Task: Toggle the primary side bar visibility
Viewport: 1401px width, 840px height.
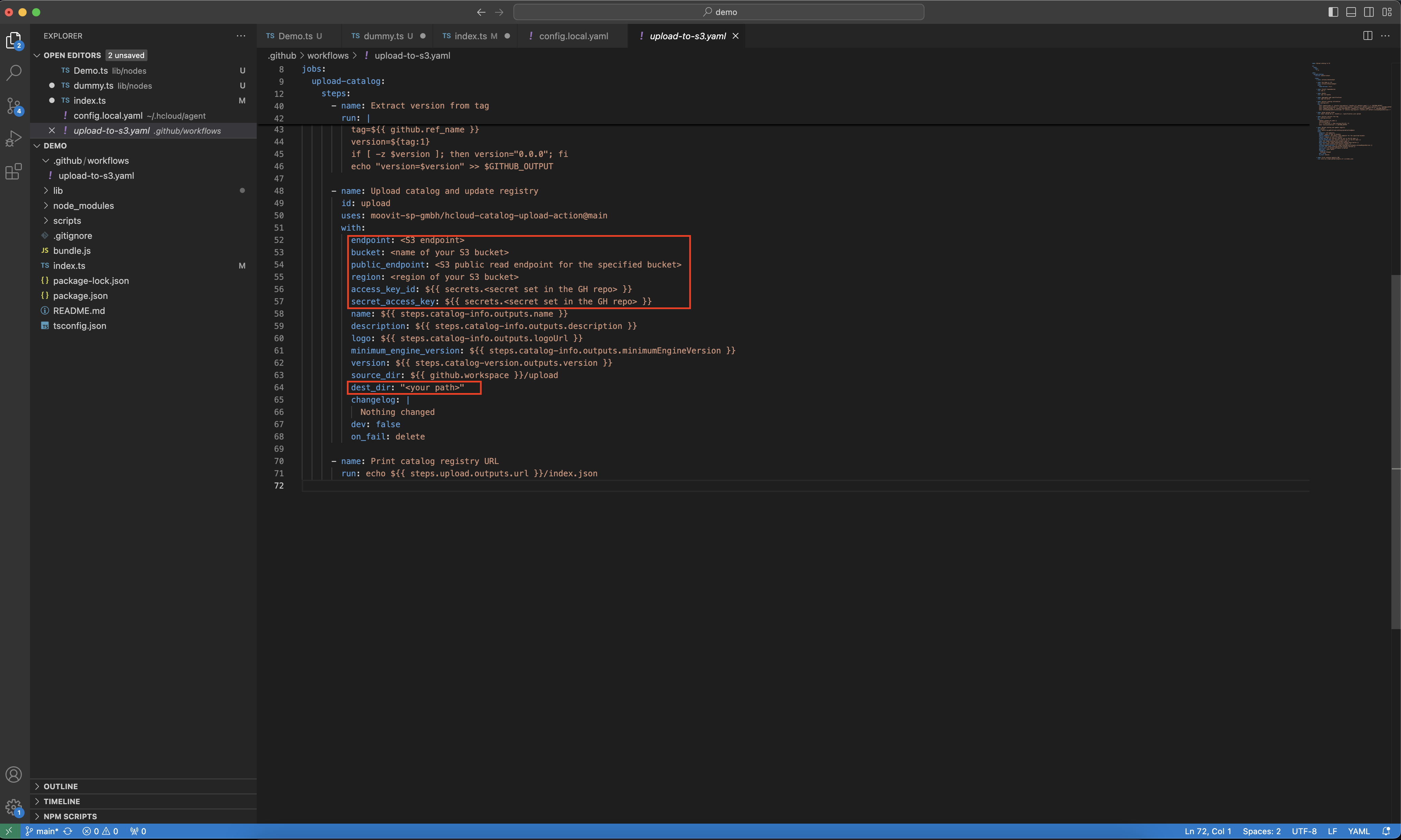Action: [1333, 12]
